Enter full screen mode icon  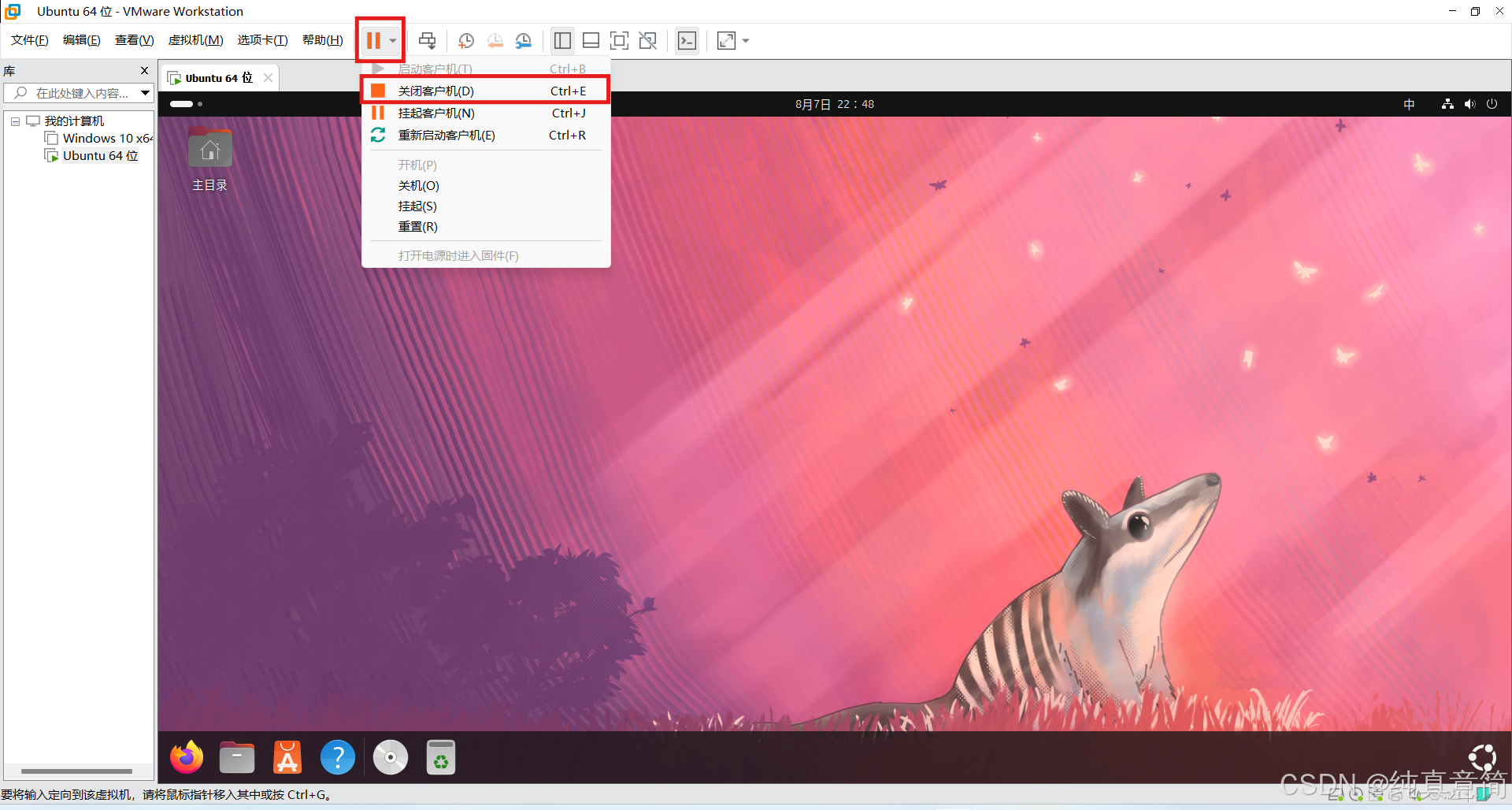click(620, 40)
